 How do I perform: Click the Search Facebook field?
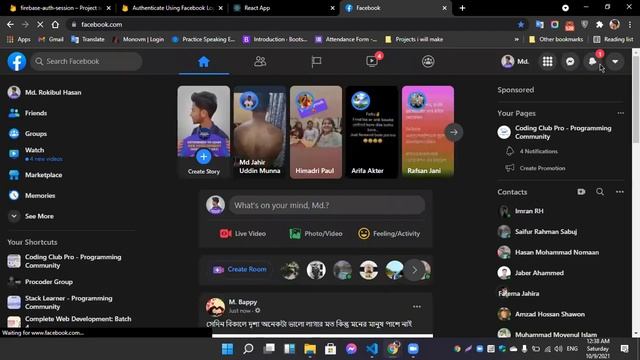87,61
